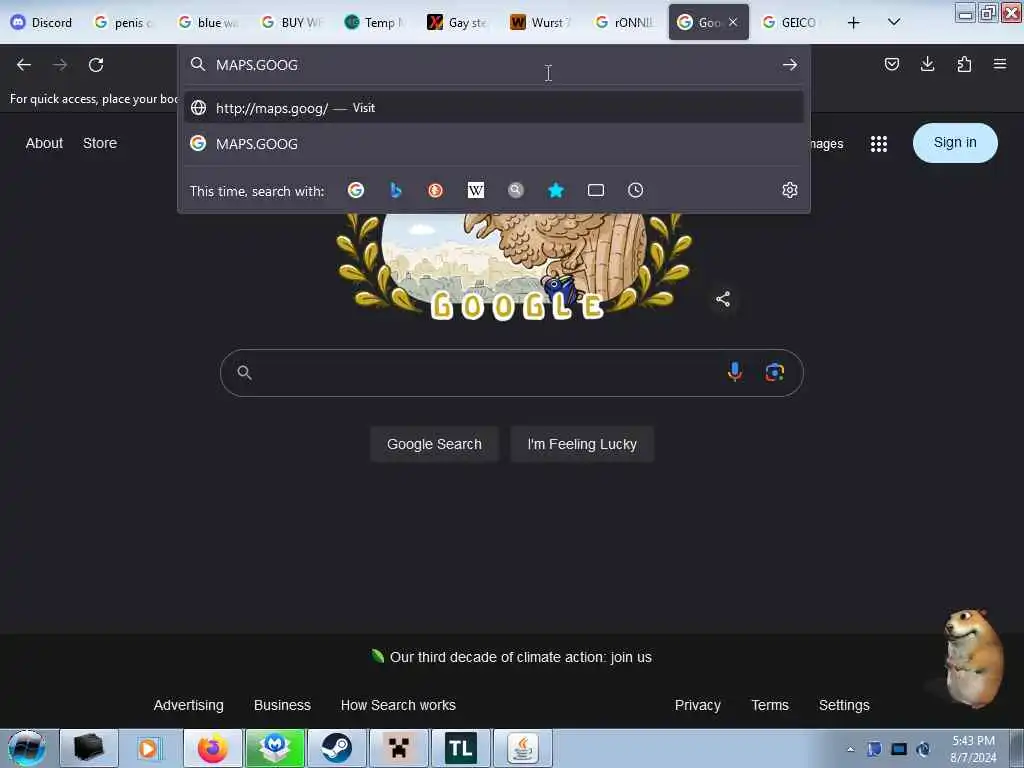Open How Search works link
The image size is (1024, 768).
coord(398,705)
